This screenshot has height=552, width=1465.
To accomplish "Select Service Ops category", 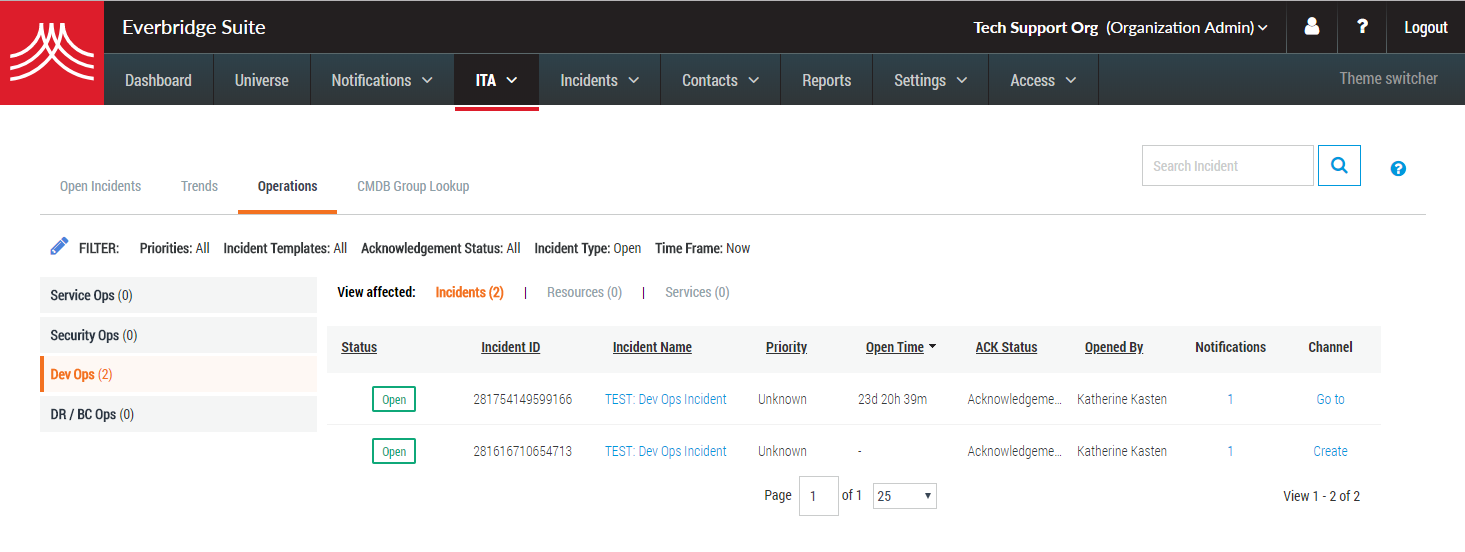I will click(x=178, y=295).
